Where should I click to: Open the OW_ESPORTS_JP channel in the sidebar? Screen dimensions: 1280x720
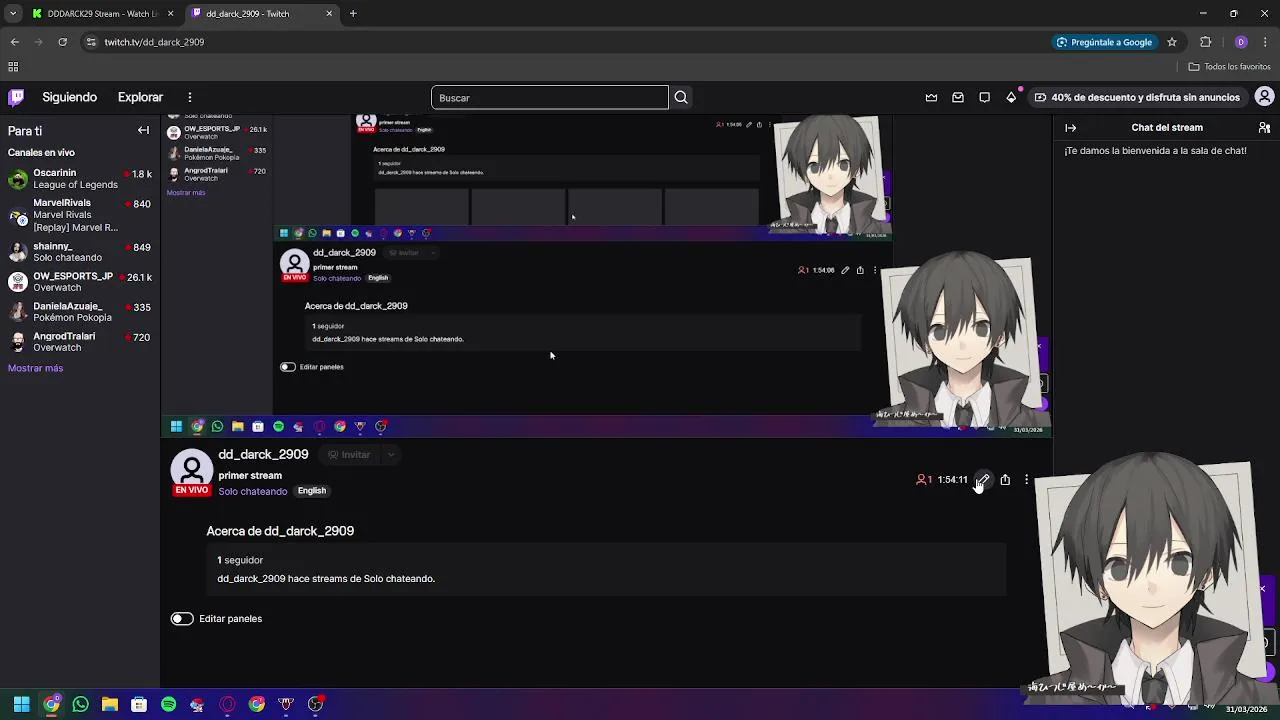coord(80,282)
